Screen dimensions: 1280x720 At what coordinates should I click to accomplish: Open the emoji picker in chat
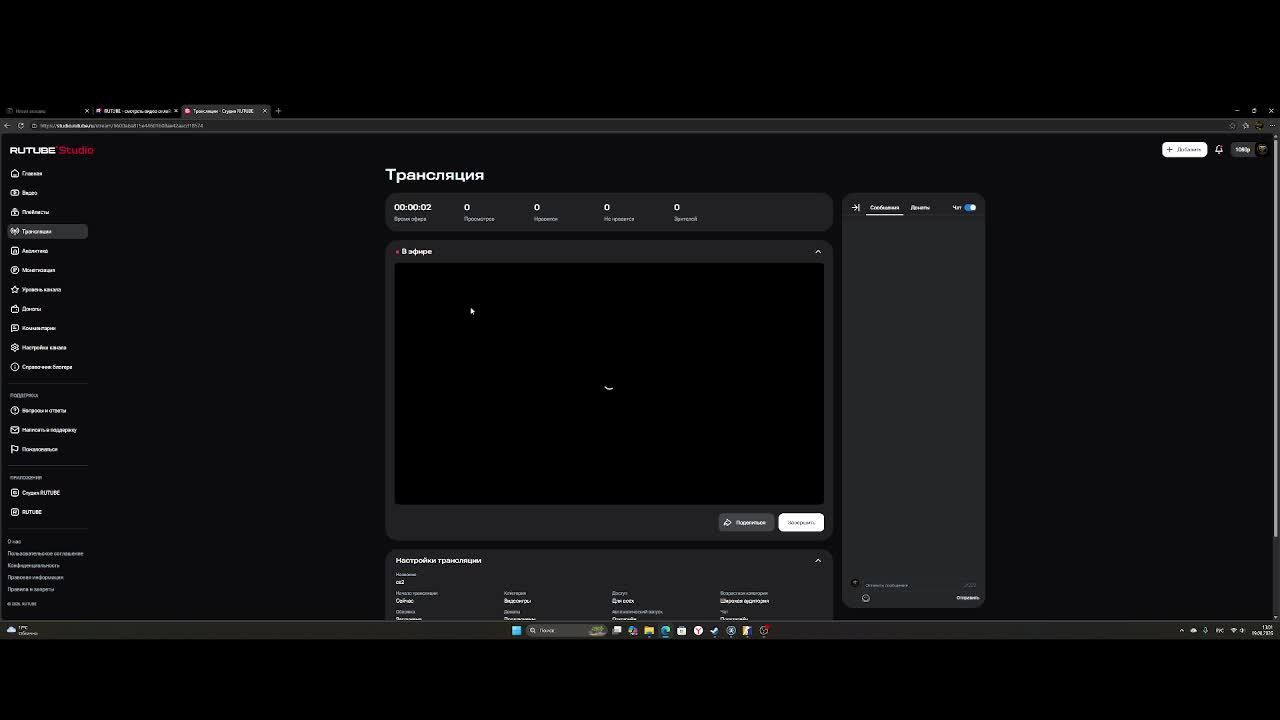(x=866, y=598)
